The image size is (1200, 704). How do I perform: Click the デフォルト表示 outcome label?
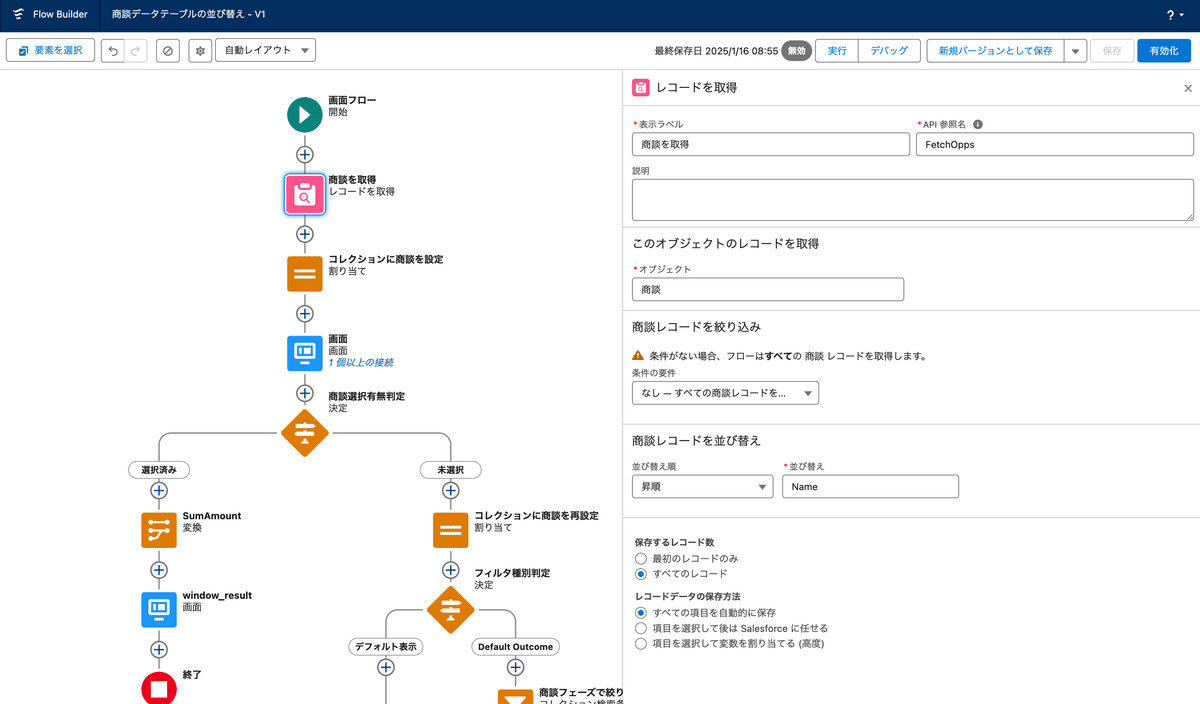click(386, 647)
